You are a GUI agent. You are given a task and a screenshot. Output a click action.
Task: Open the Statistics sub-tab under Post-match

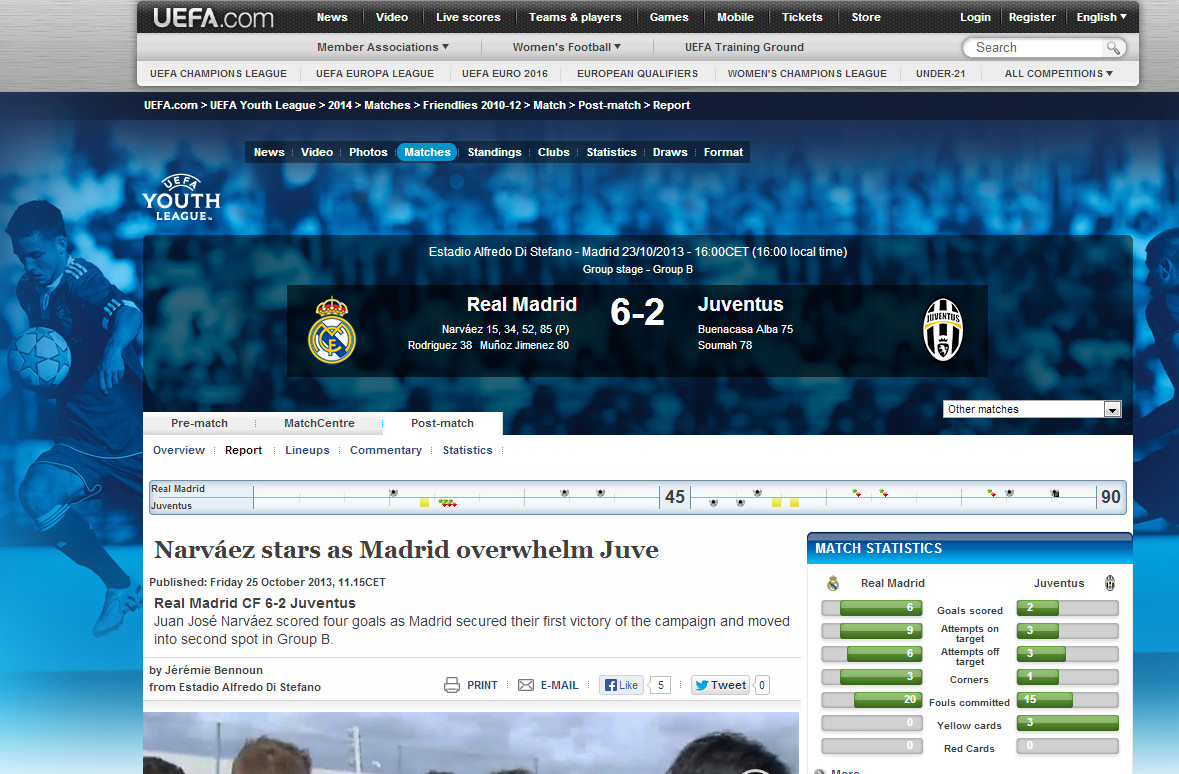467,451
